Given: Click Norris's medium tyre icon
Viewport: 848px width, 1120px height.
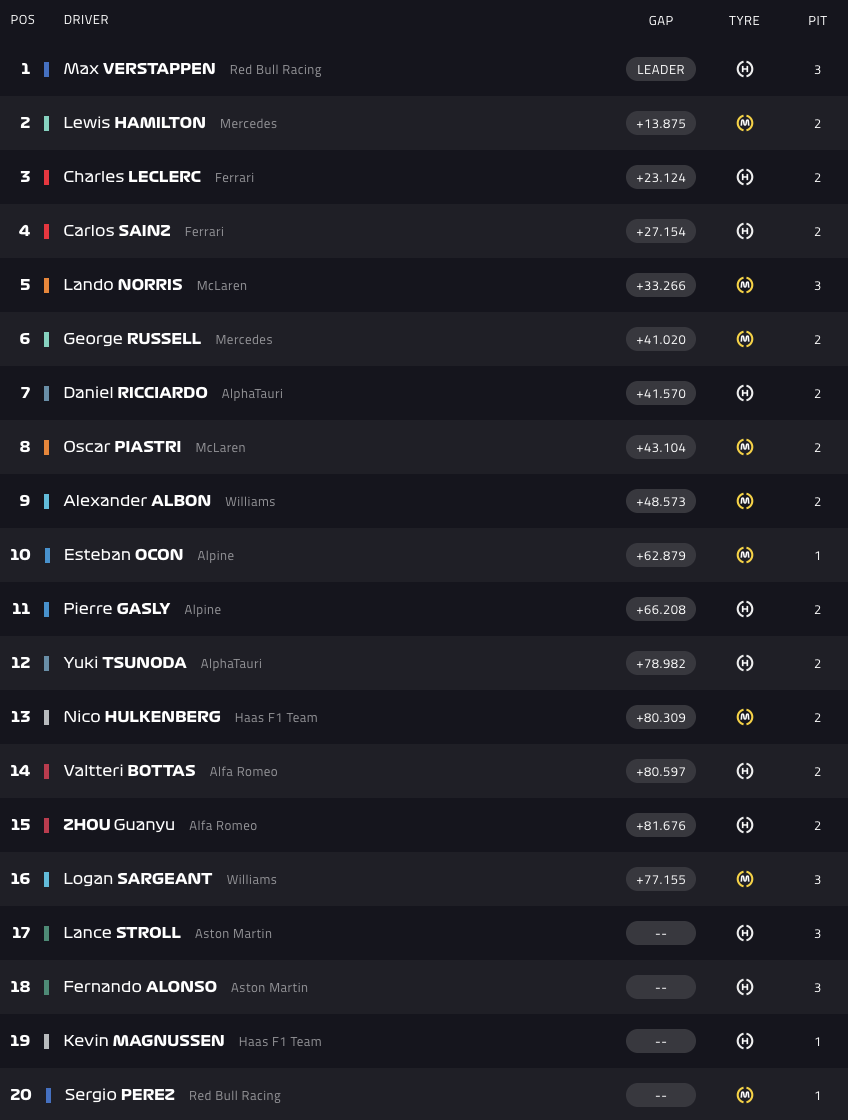Looking at the screenshot, I should (744, 285).
